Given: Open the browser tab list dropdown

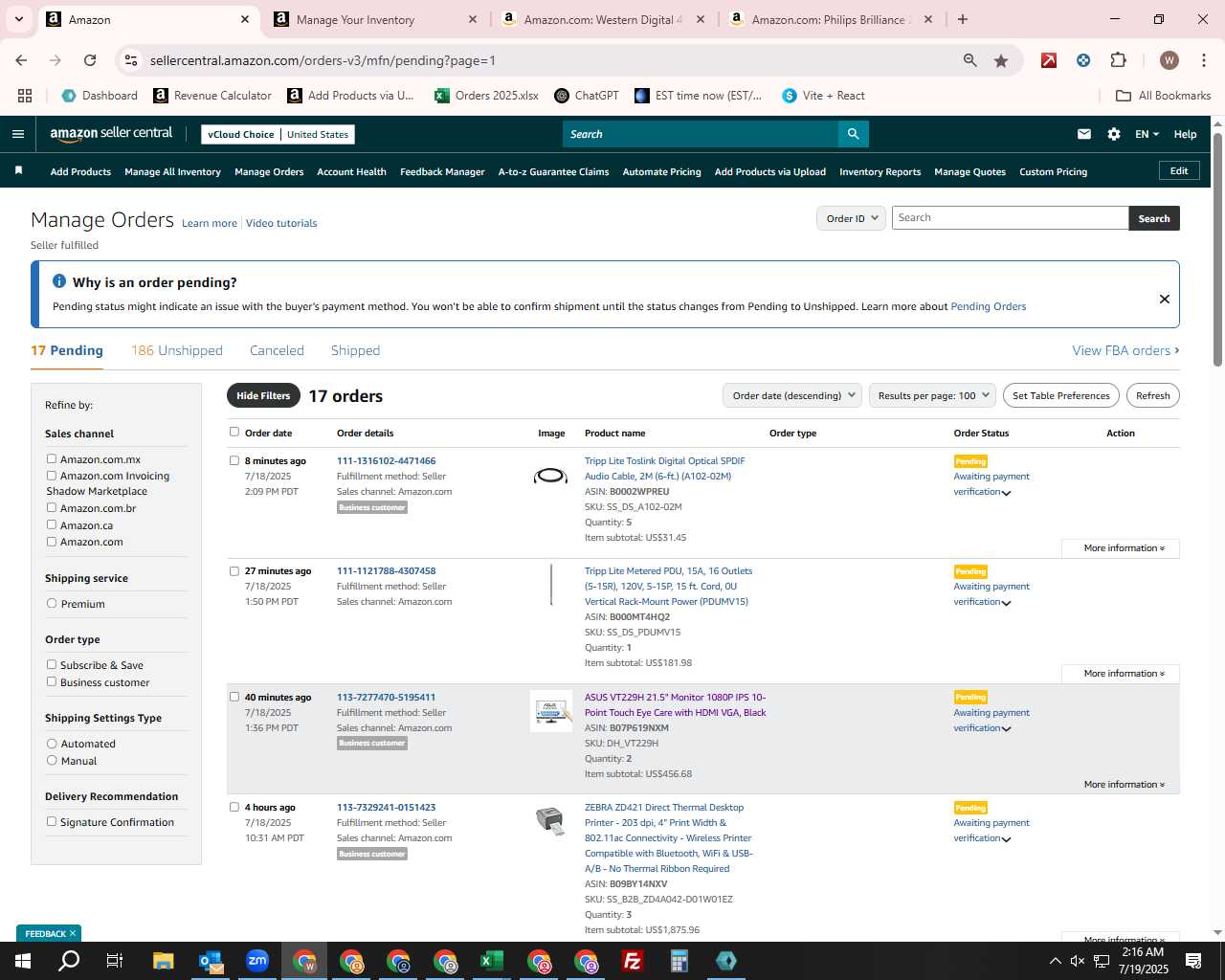Looking at the screenshot, I should coord(18,19).
